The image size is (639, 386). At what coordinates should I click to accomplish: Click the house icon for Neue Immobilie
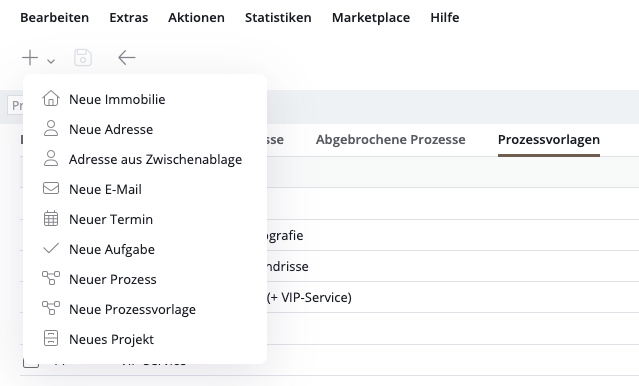(x=51, y=99)
